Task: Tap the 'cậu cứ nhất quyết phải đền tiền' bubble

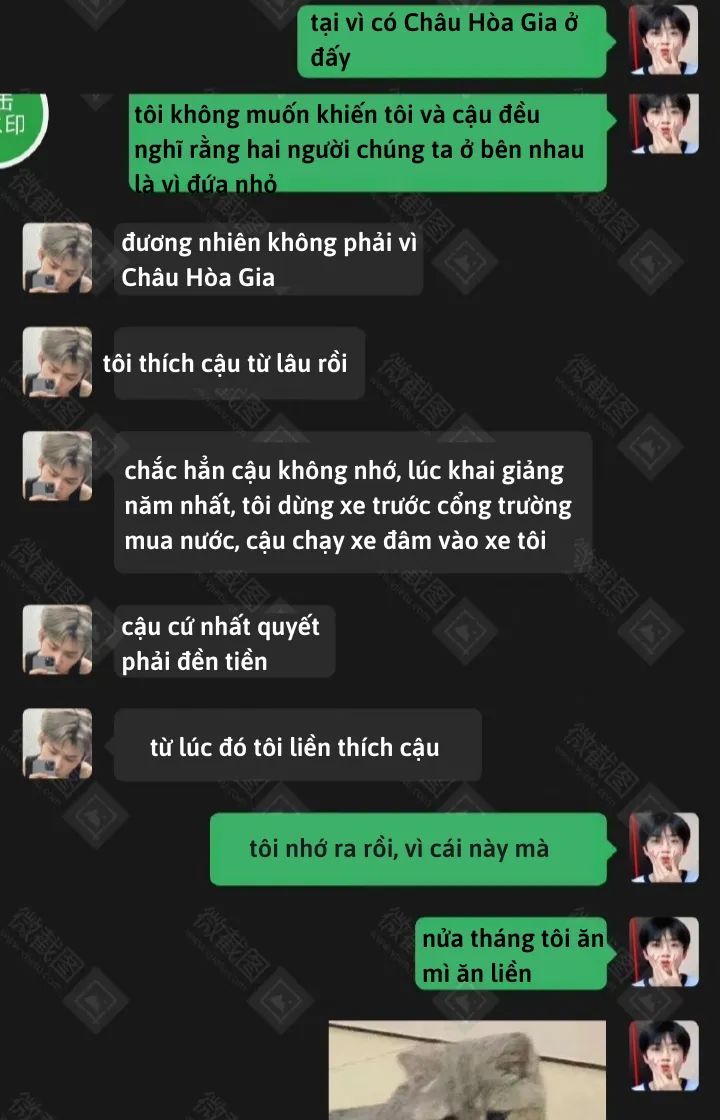Action: point(224,641)
